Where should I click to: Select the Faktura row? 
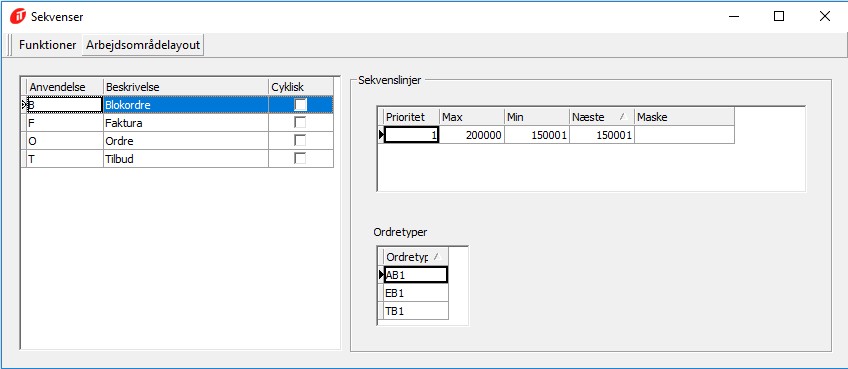click(x=177, y=123)
